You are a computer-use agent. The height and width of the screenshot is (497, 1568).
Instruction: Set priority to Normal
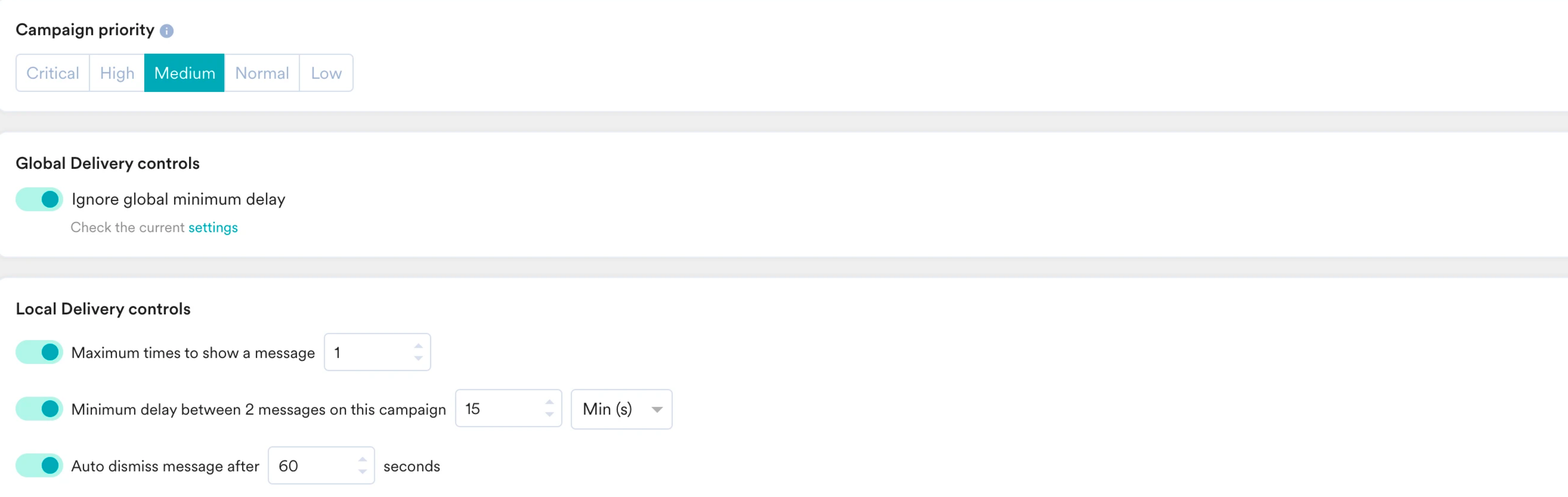coord(262,73)
